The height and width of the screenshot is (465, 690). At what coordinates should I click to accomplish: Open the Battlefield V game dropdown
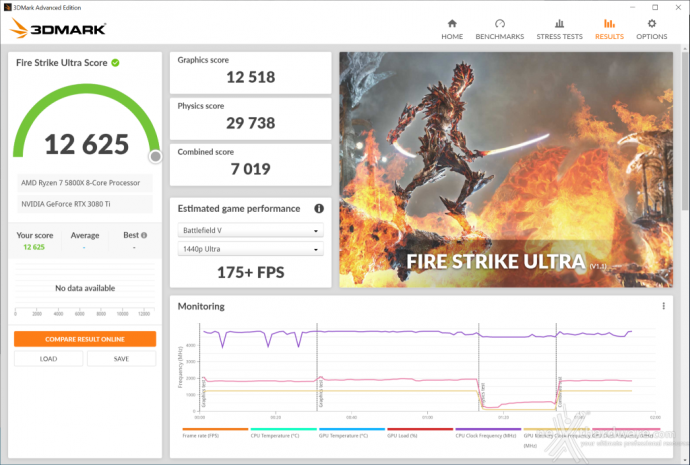click(250, 230)
